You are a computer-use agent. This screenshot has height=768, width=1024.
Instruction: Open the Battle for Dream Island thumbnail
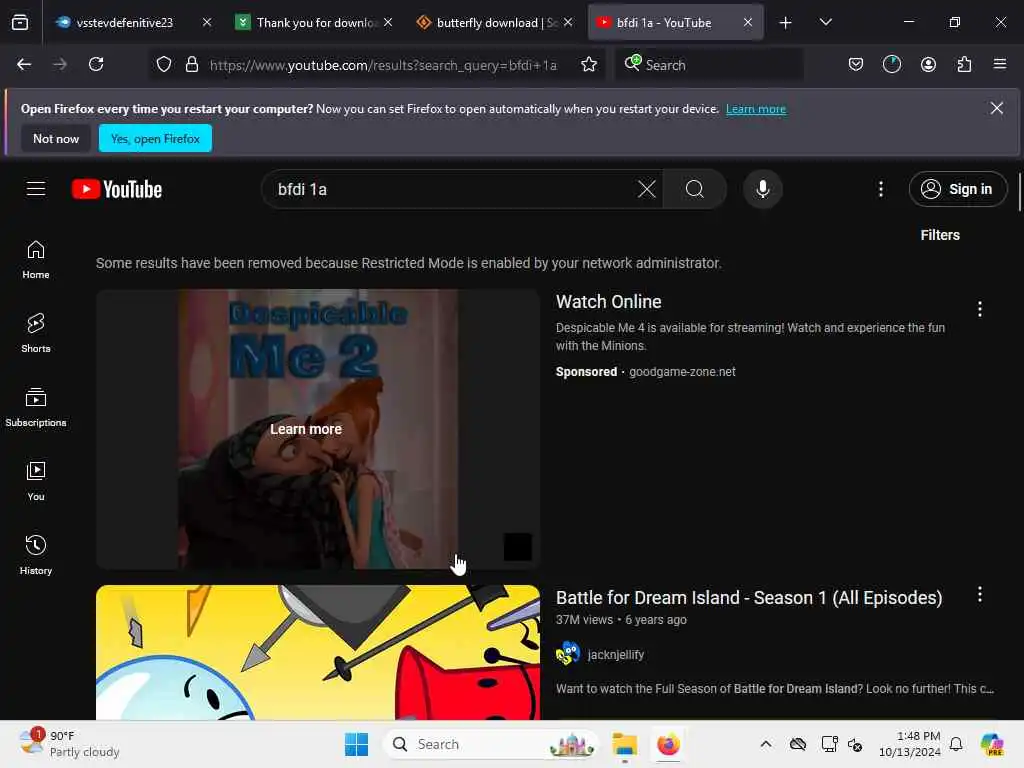tap(318, 652)
